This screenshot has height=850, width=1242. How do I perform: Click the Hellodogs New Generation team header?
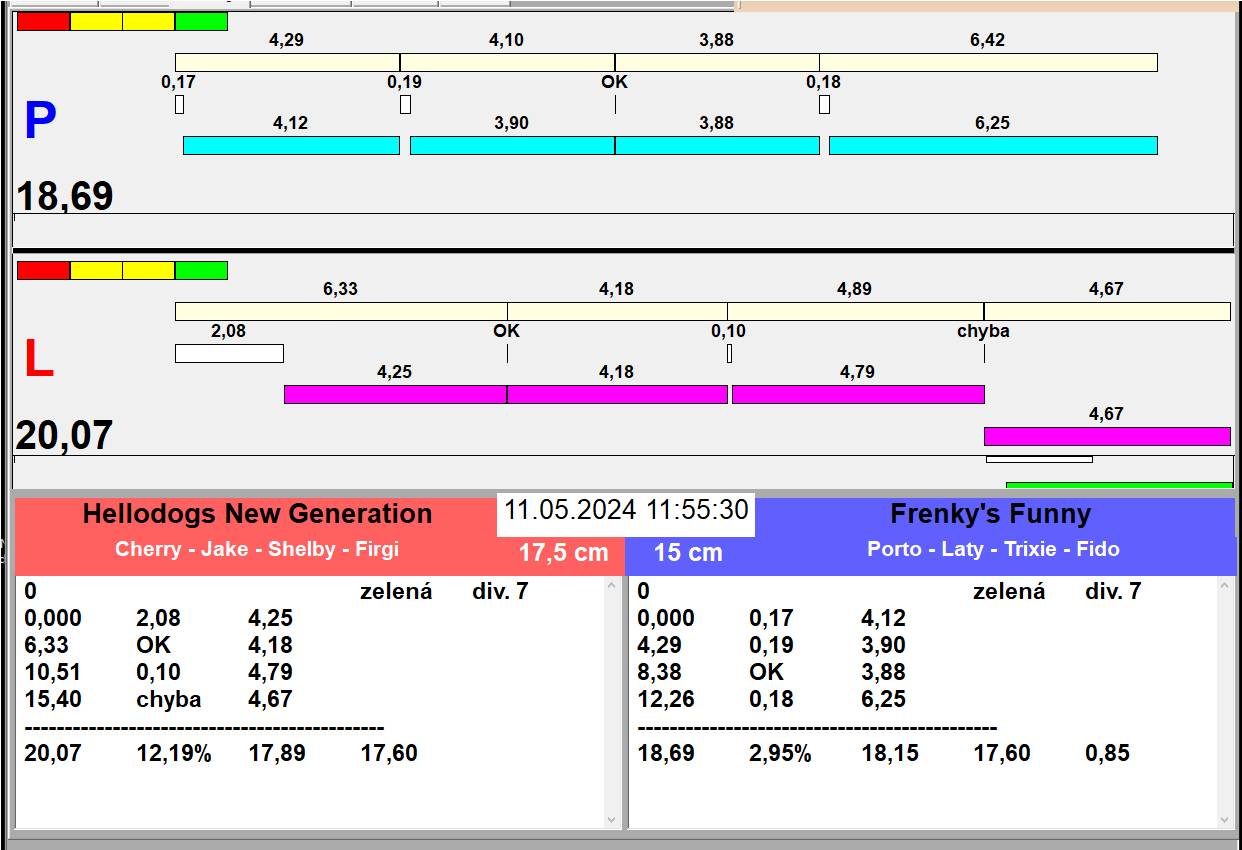[x=257, y=514]
